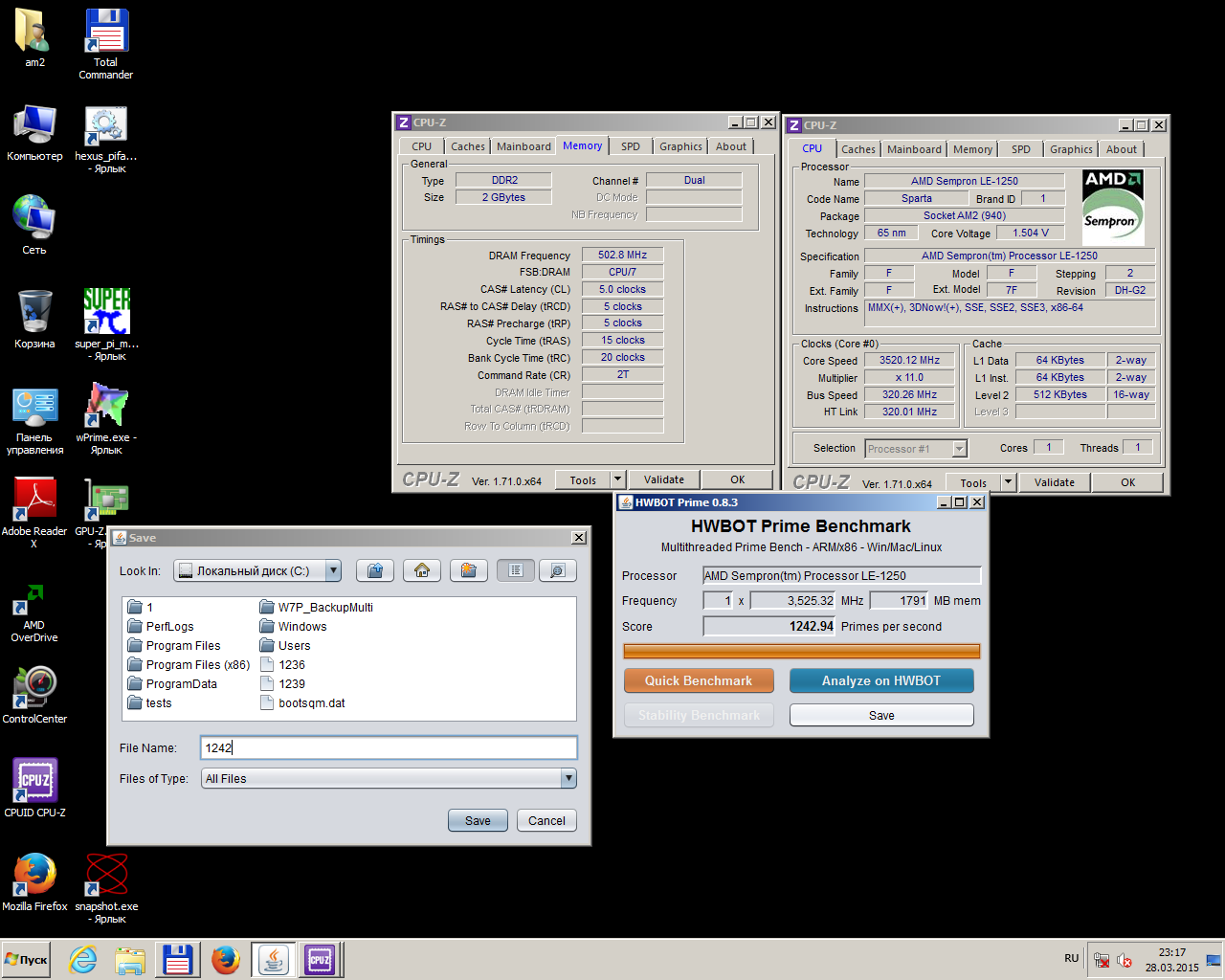
Task: Click Validate in left CPU-Z window
Action: pyautogui.click(x=664, y=479)
